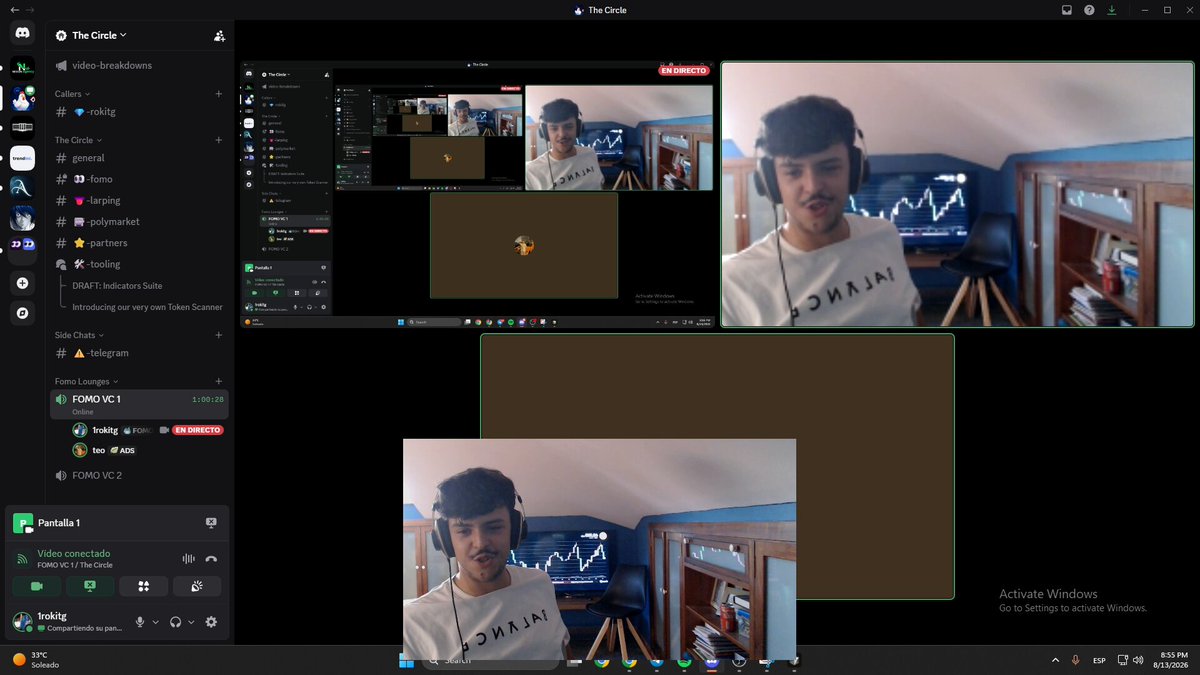Disconnect from the voice call
The width and height of the screenshot is (1200, 675).
[211, 559]
